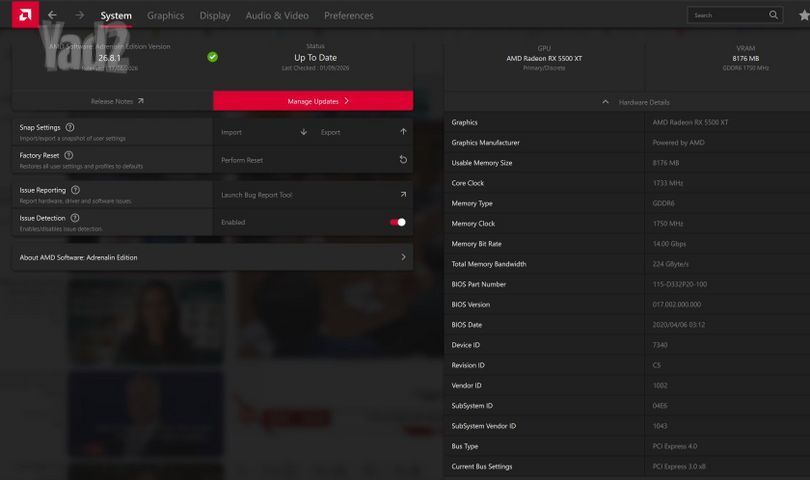Open the System tab
The image size is (810, 480).
tap(116, 16)
